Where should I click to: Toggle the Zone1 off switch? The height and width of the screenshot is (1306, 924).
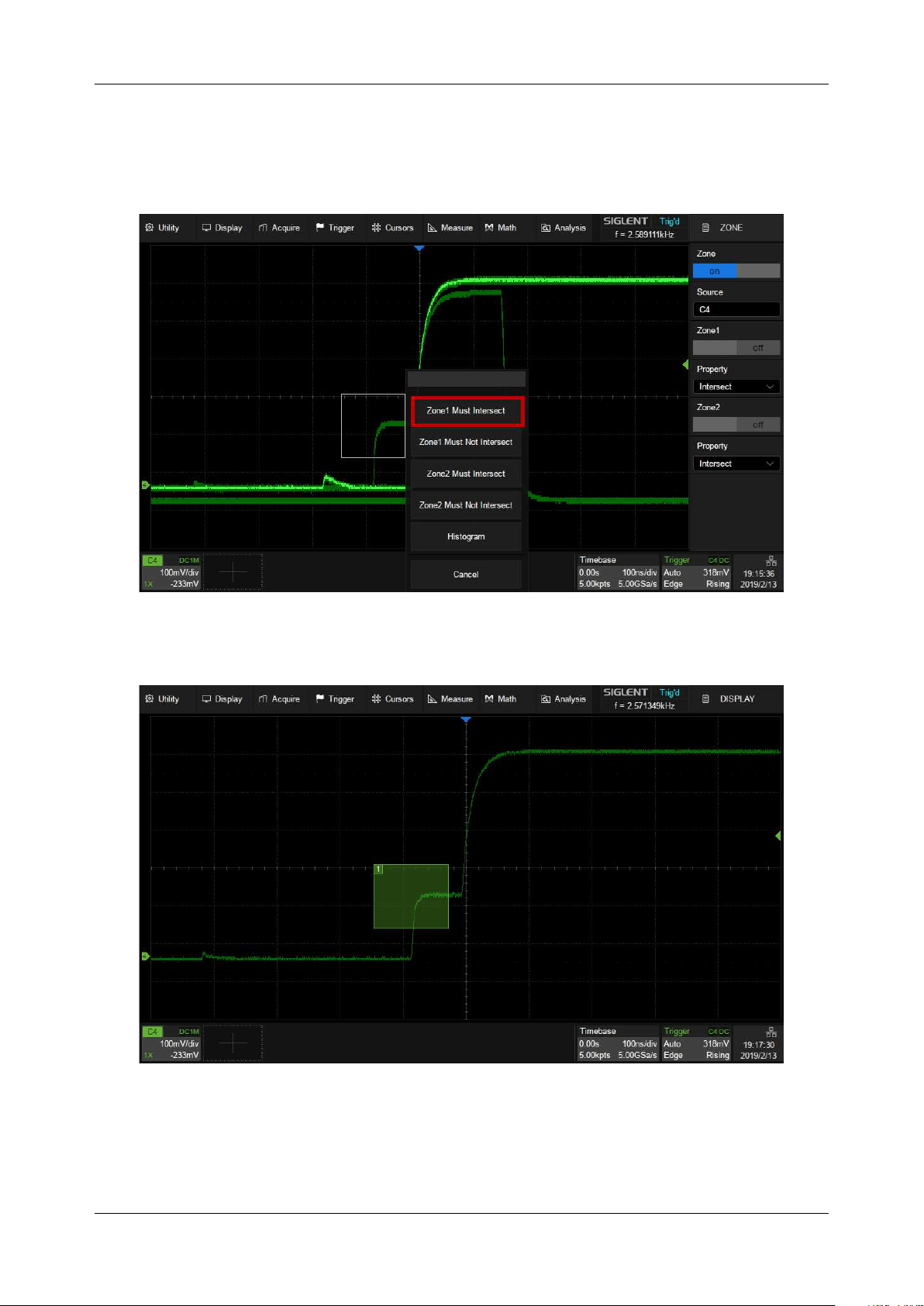(736, 348)
